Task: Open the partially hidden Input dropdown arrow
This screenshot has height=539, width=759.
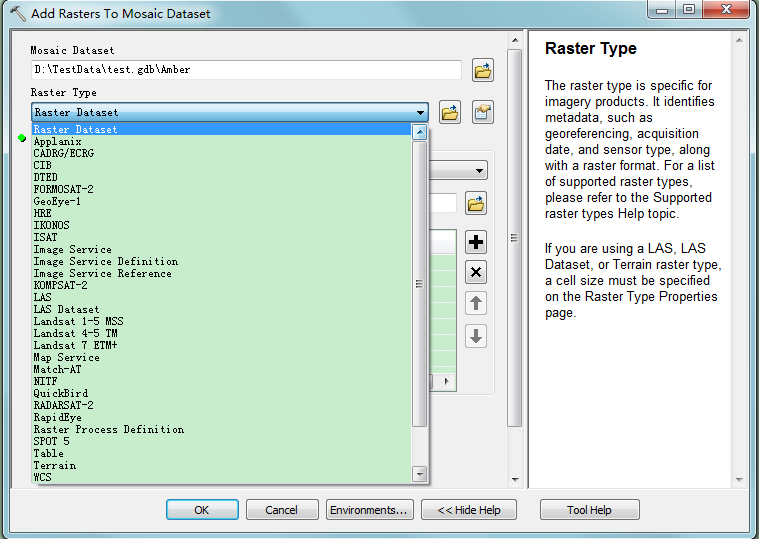Action: pos(479,170)
